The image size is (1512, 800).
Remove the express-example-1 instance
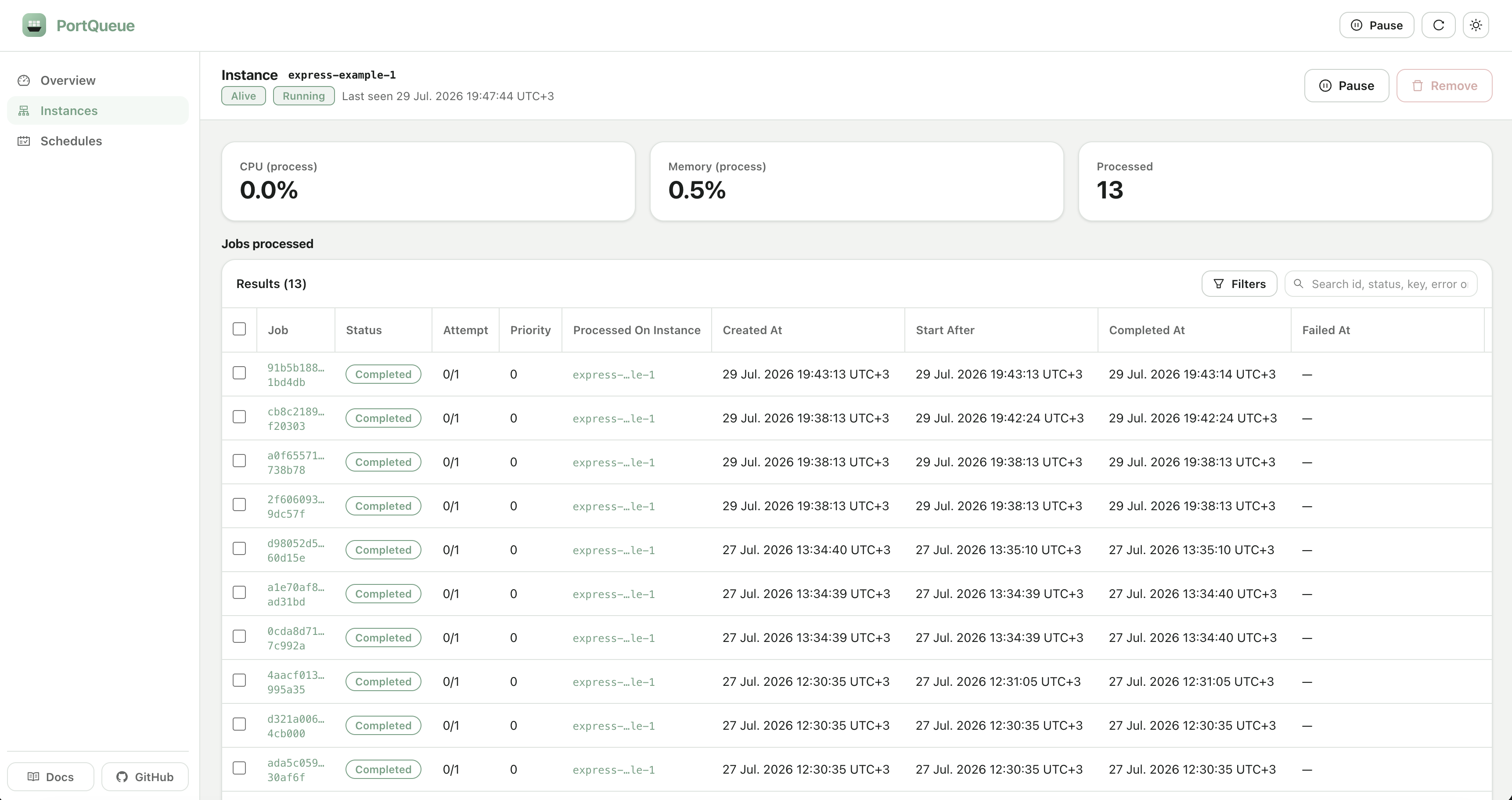(1444, 86)
